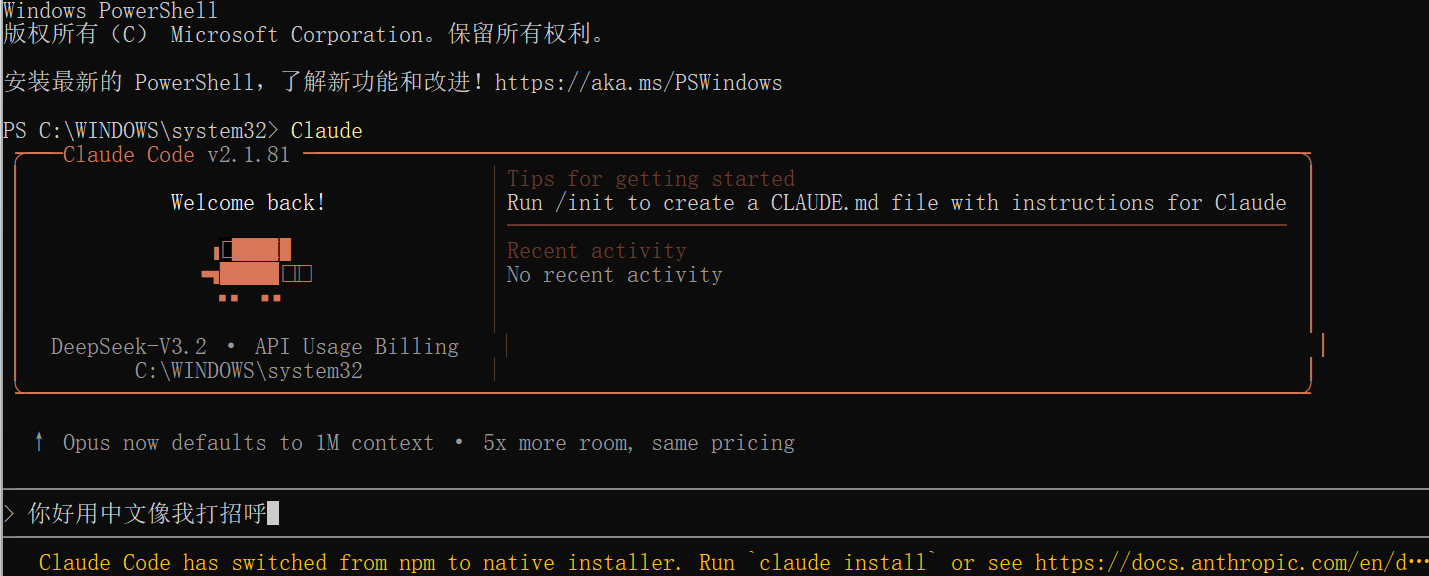
Task: Click the text cursor block after 招呼
Action: (x=273, y=514)
